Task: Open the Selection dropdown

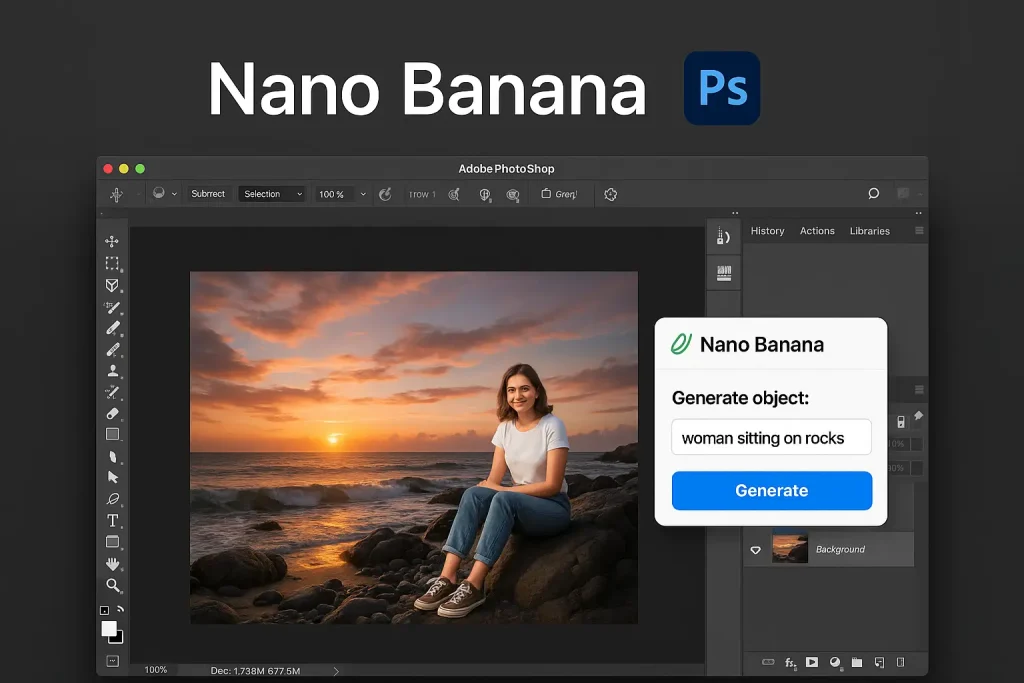Action: (271, 194)
